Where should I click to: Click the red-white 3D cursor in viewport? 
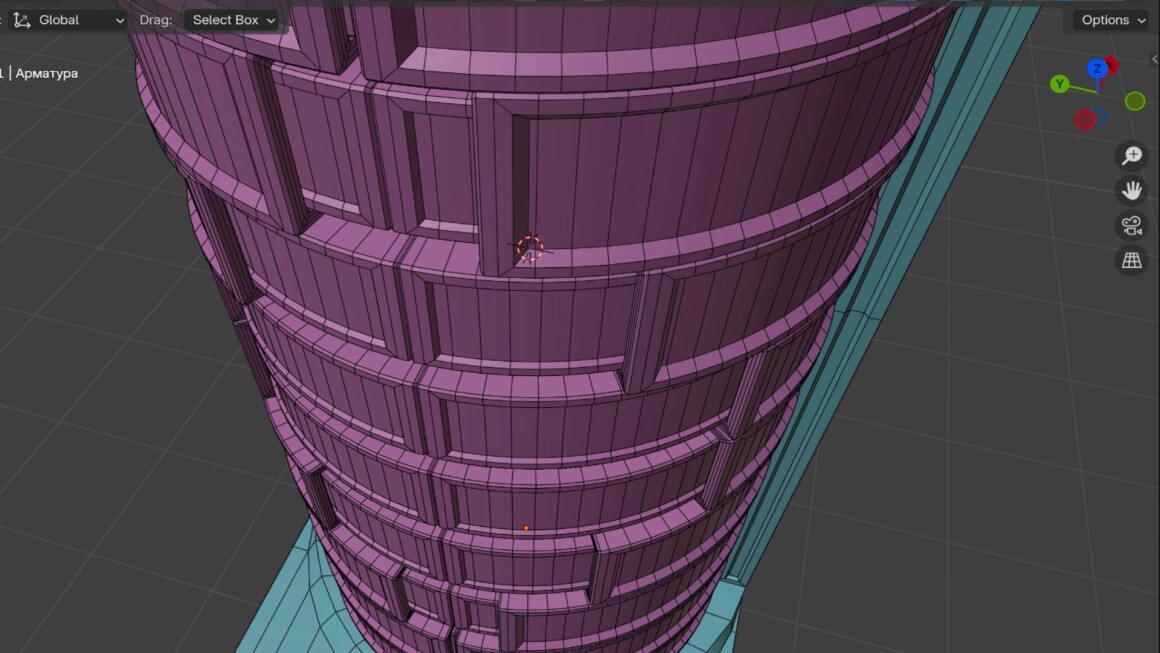530,248
